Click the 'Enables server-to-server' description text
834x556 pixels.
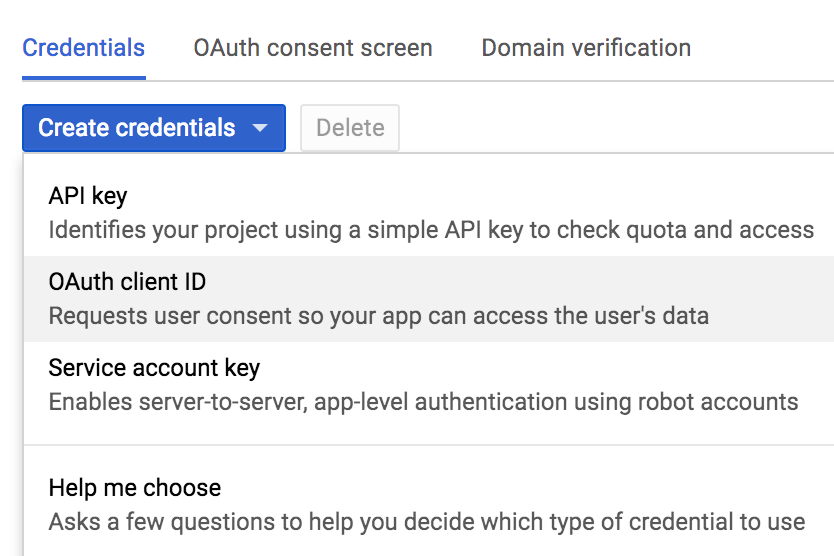coord(423,402)
